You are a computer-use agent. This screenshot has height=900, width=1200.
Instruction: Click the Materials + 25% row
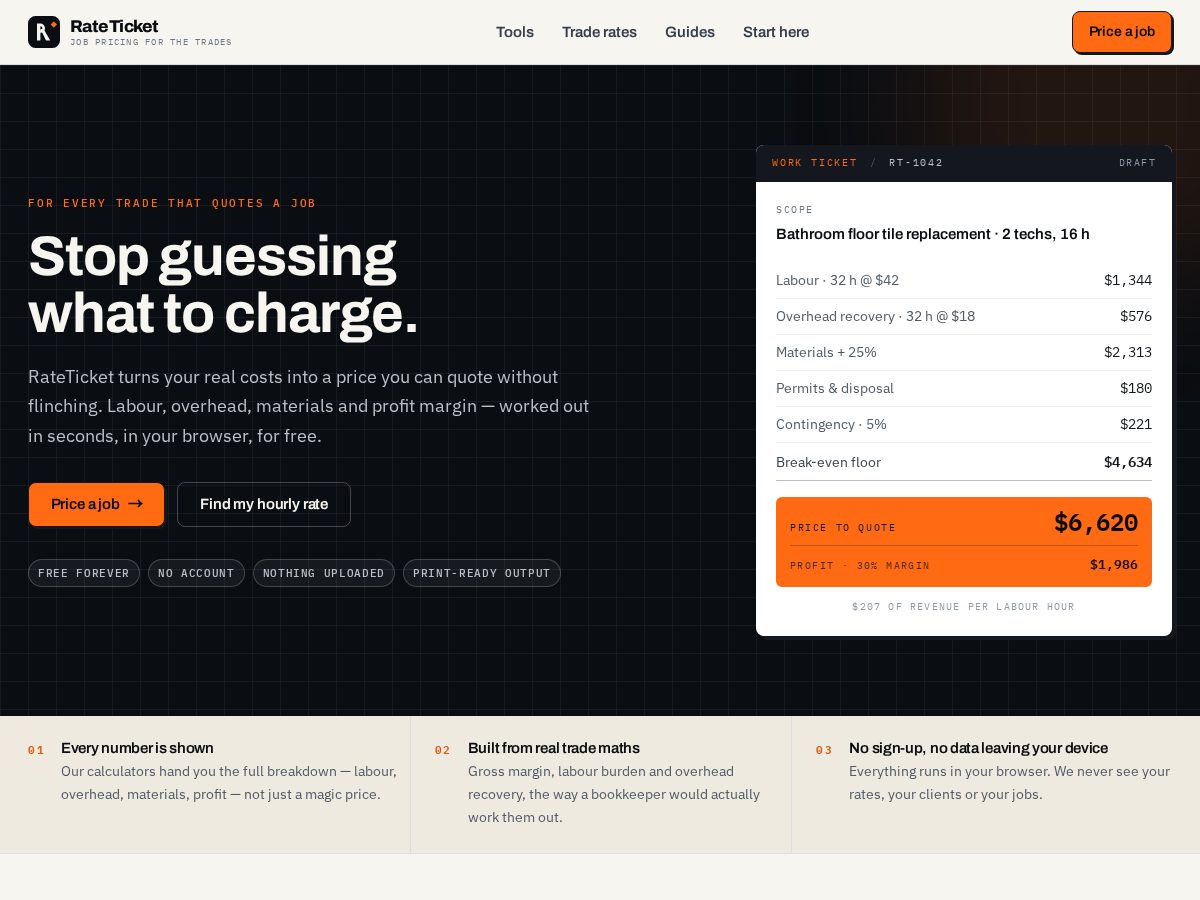coord(964,352)
